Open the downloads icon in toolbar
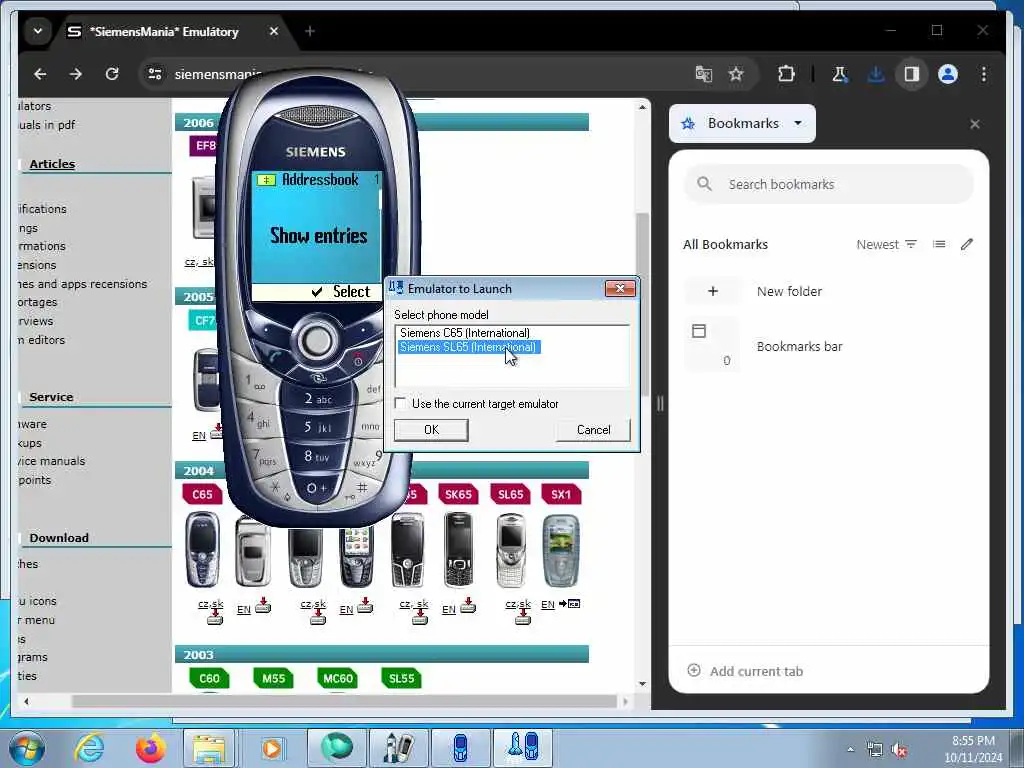 pos(876,74)
